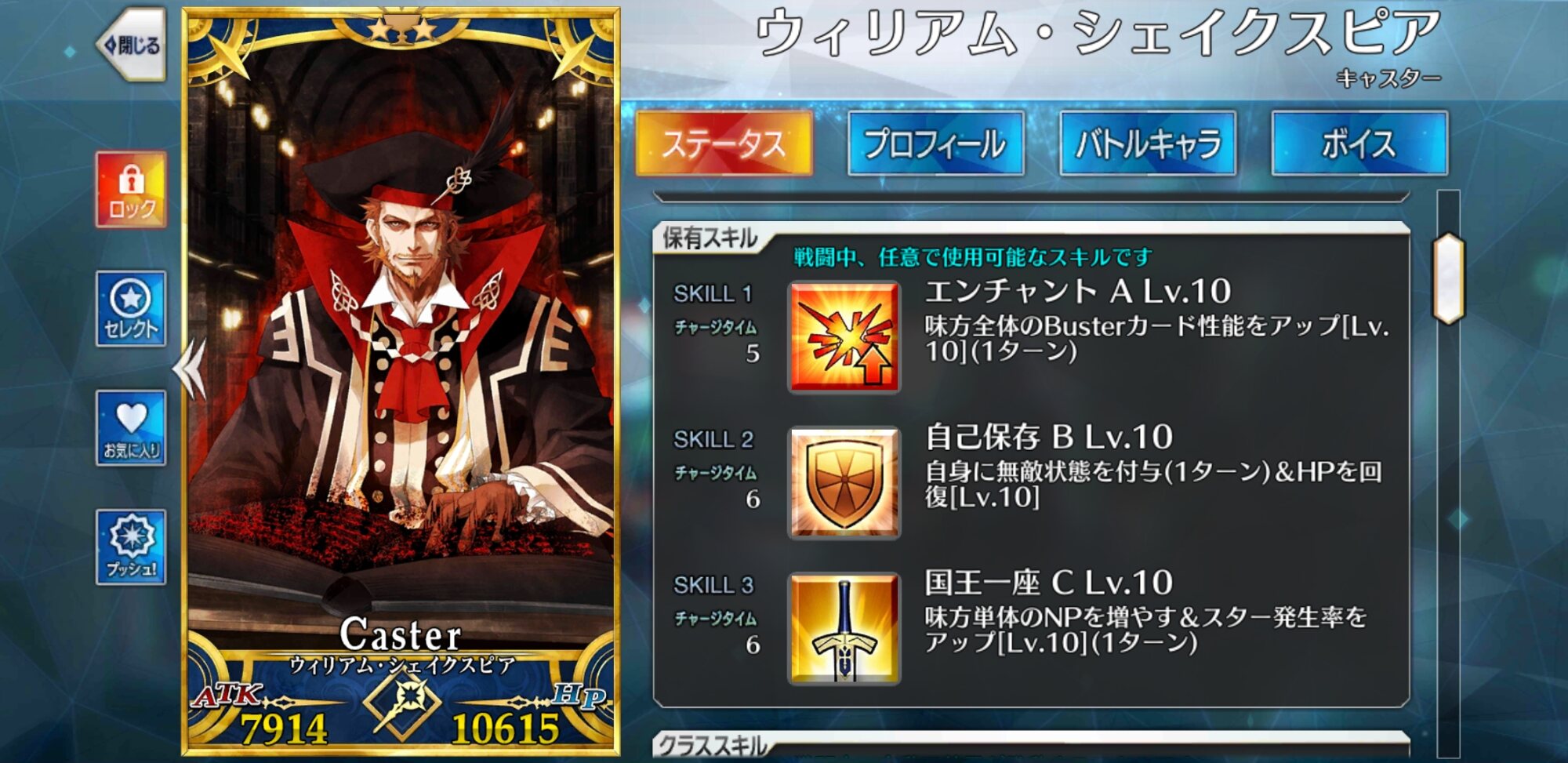Toggle the red ロック lock button
The width and height of the screenshot is (1568, 763).
pos(131,190)
